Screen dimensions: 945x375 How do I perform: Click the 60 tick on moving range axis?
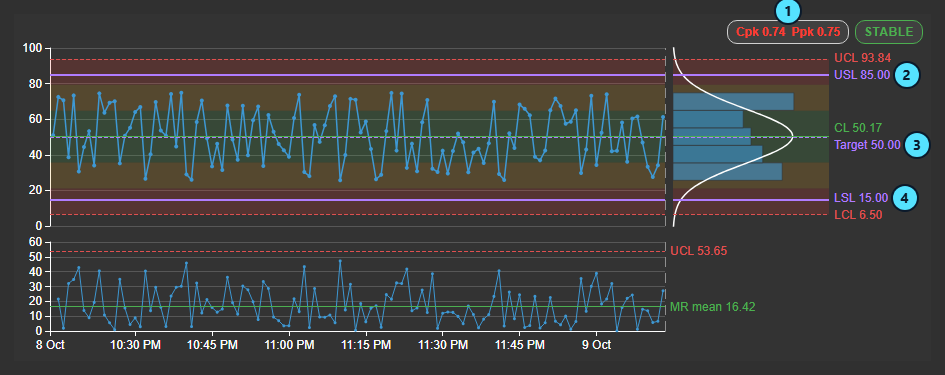tap(35, 242)
